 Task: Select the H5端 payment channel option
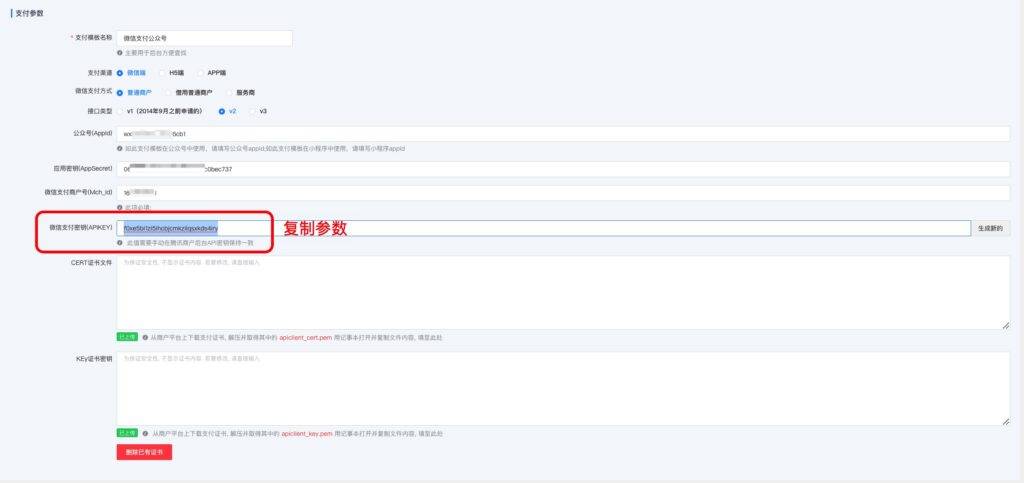(x=162, y=73)
